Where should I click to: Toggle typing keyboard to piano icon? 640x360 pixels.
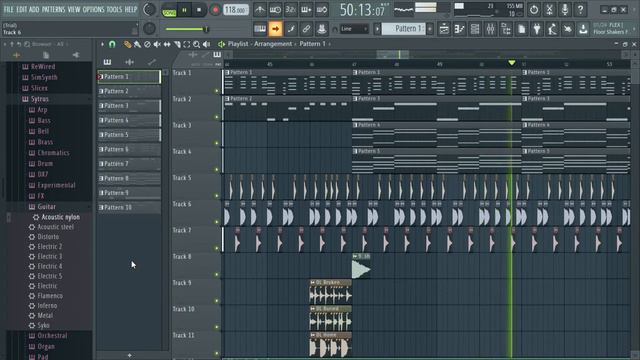pos(260,29)
